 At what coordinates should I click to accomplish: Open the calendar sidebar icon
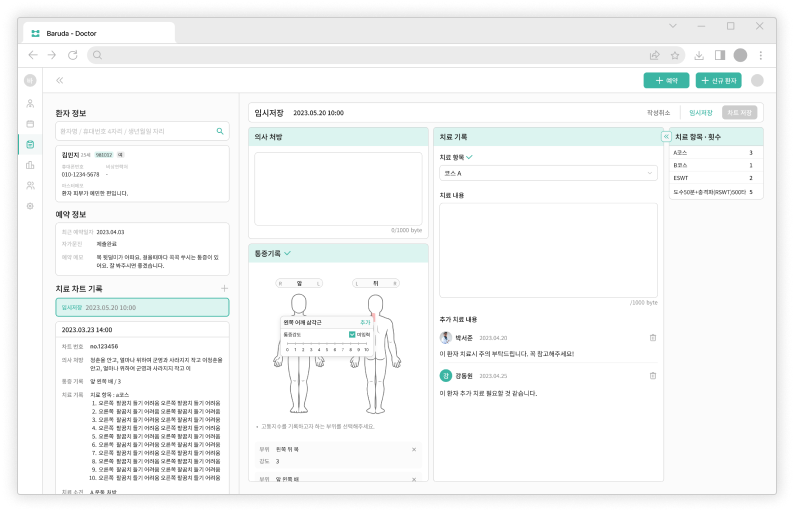[x=30, y=124]
